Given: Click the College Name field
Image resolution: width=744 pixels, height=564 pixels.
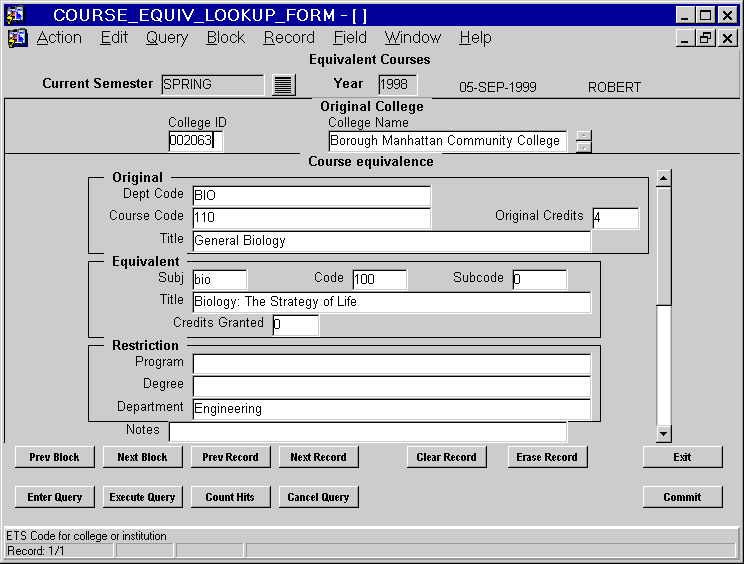Looking at the screenshot, I should click(x=447, y=141).
